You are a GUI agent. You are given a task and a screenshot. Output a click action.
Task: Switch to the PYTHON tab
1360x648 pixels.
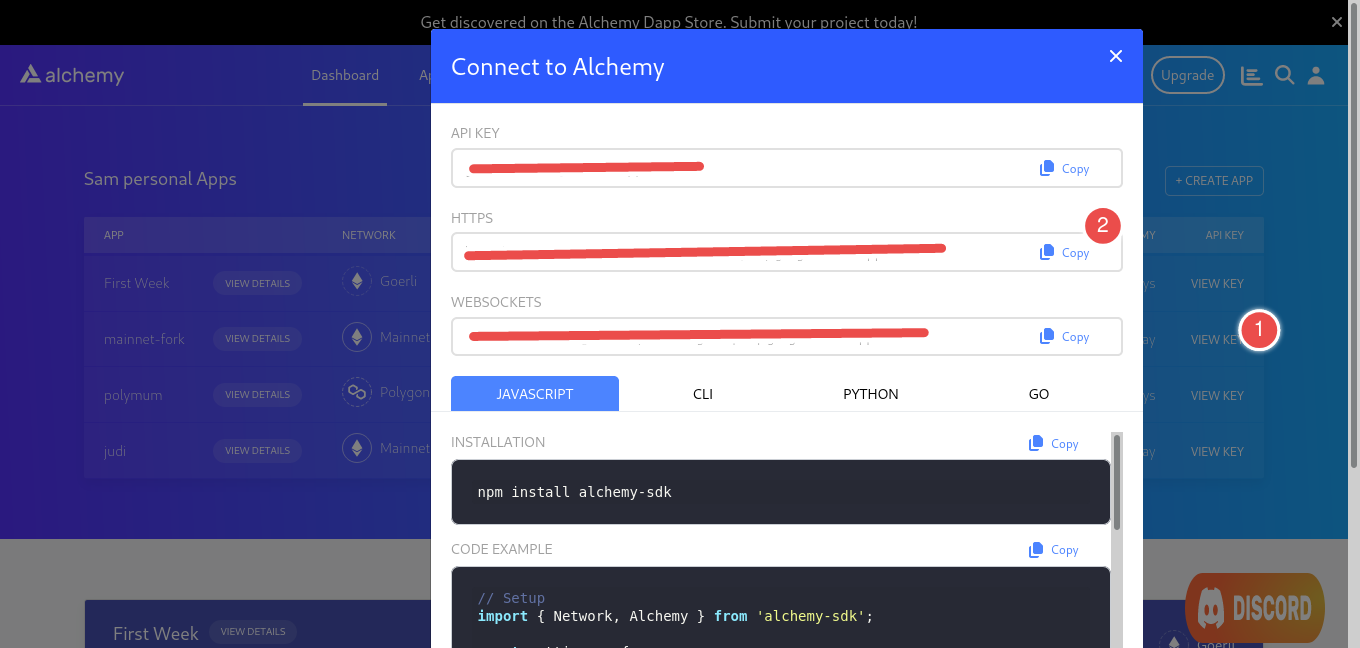coord(871,393)
